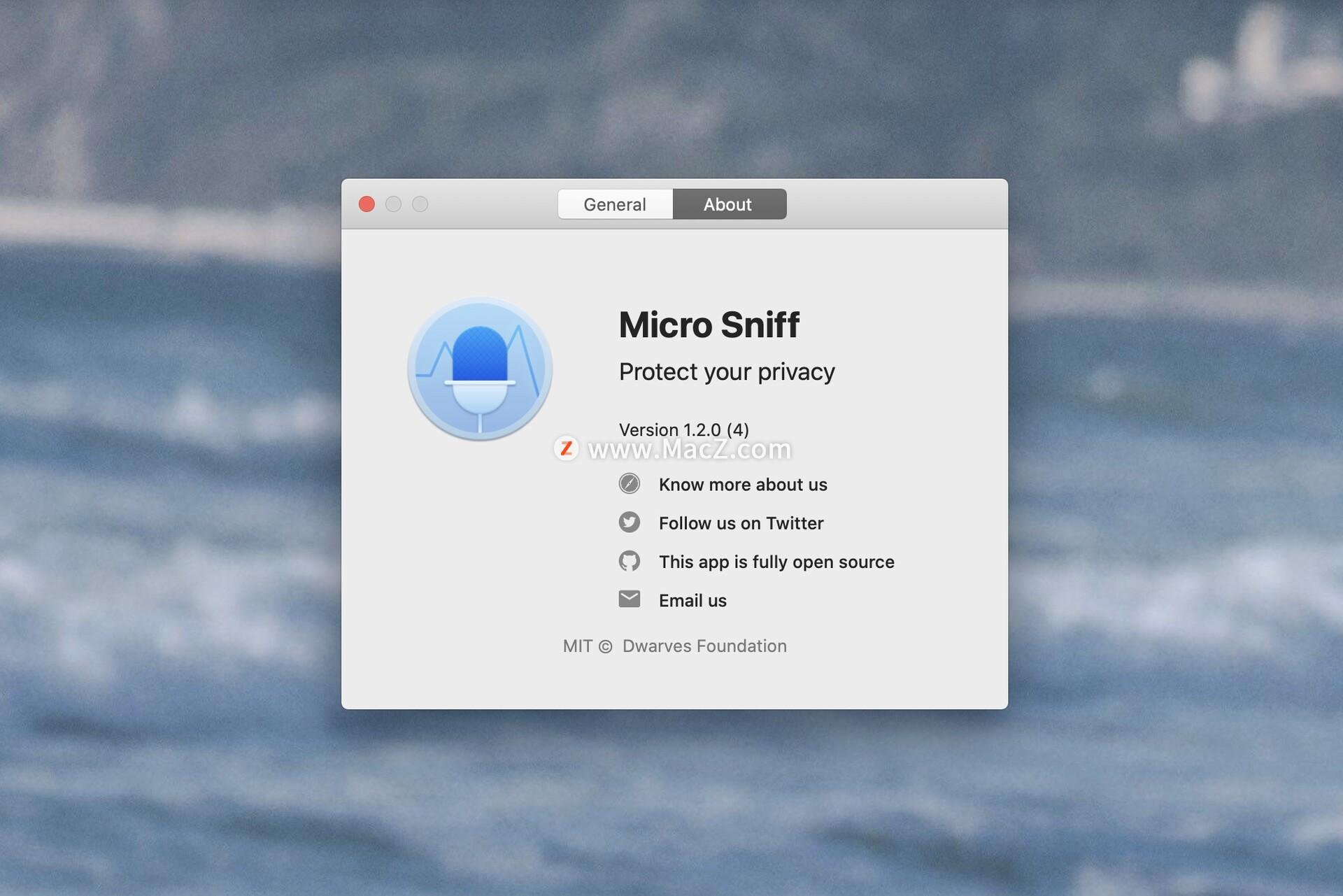Image resolution: width=1343 pixels, height=896 pixels.
Task: Click the Twitter bird icon
Action: 629,522
